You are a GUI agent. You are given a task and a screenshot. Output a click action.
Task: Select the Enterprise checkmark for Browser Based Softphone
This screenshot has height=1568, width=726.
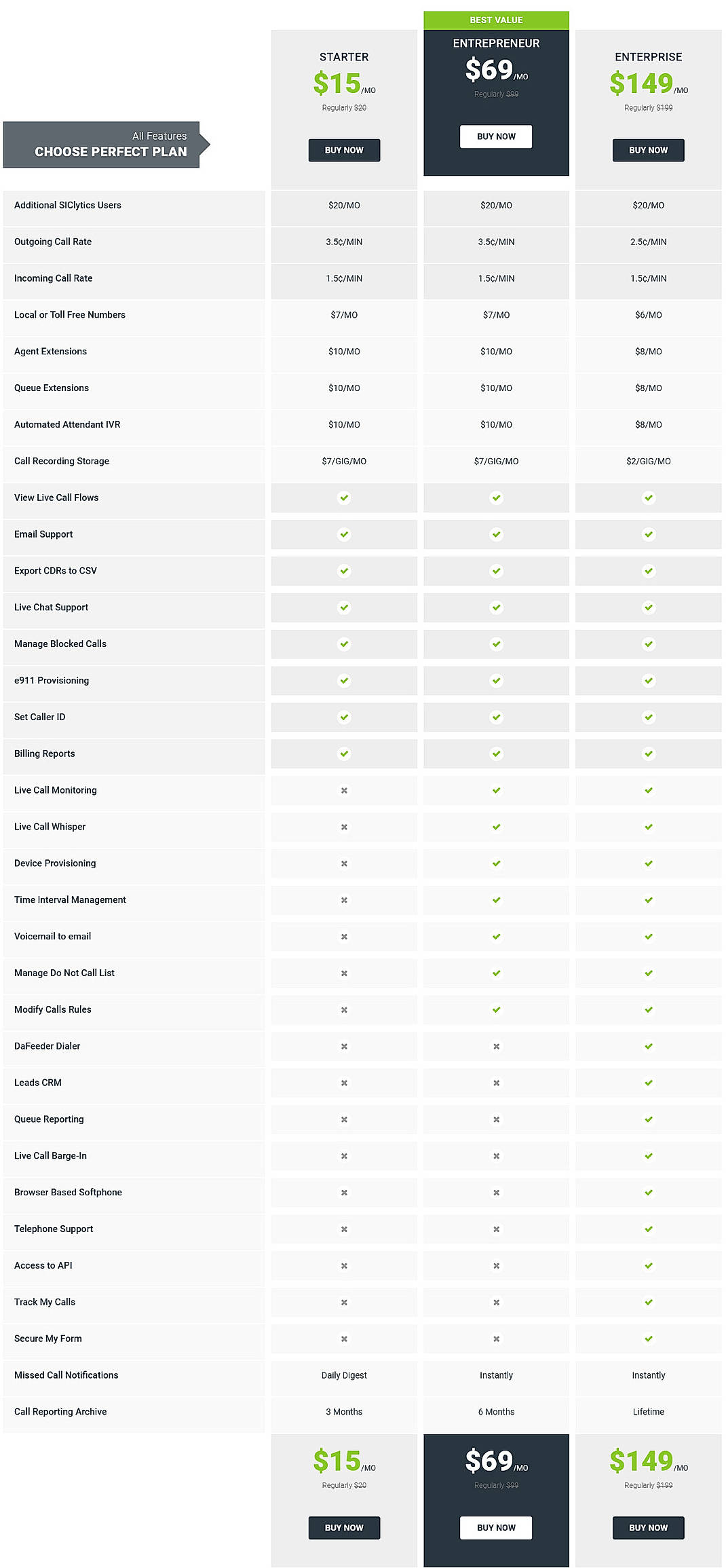point(648,1192)
